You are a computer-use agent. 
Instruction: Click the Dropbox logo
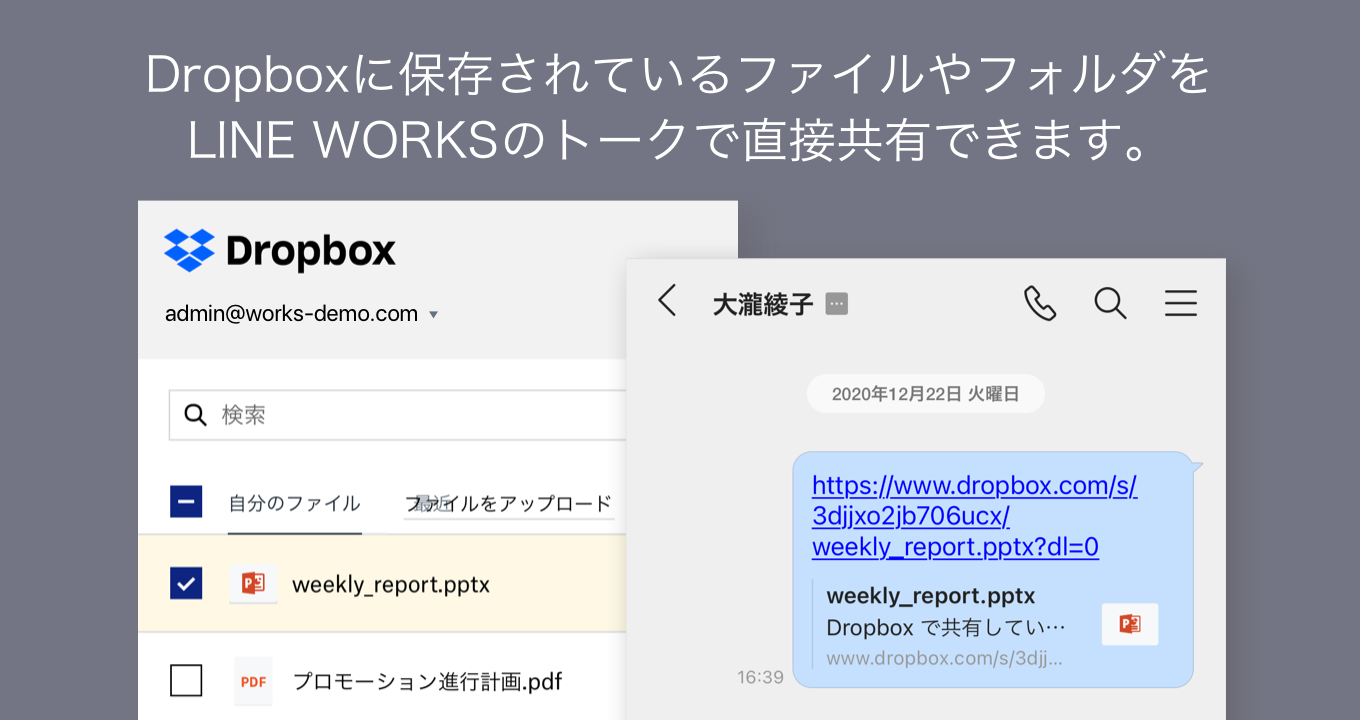click(279, 249)
